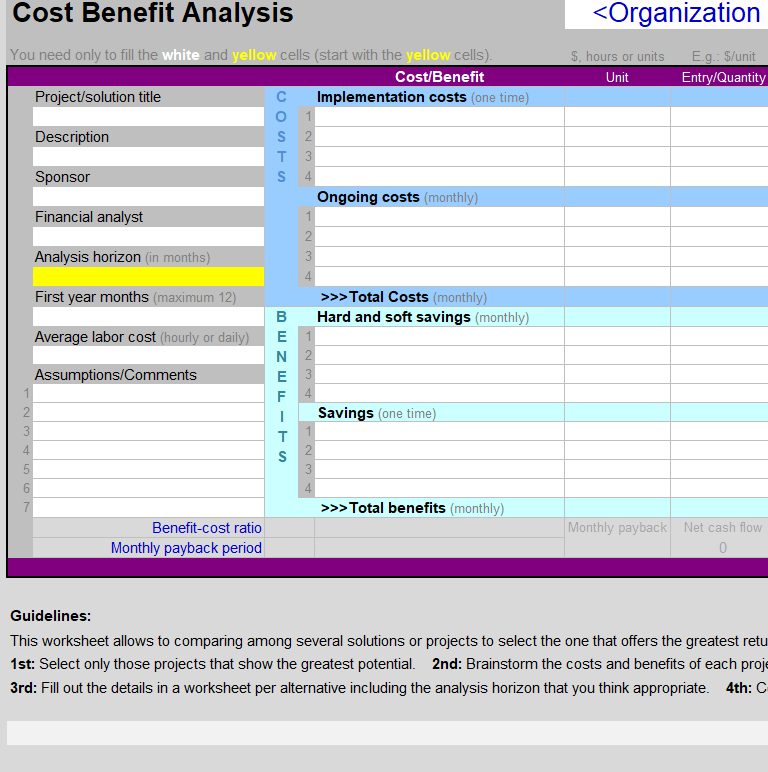Select Implementation costs row 1 description cell

[x=439, y=117]
